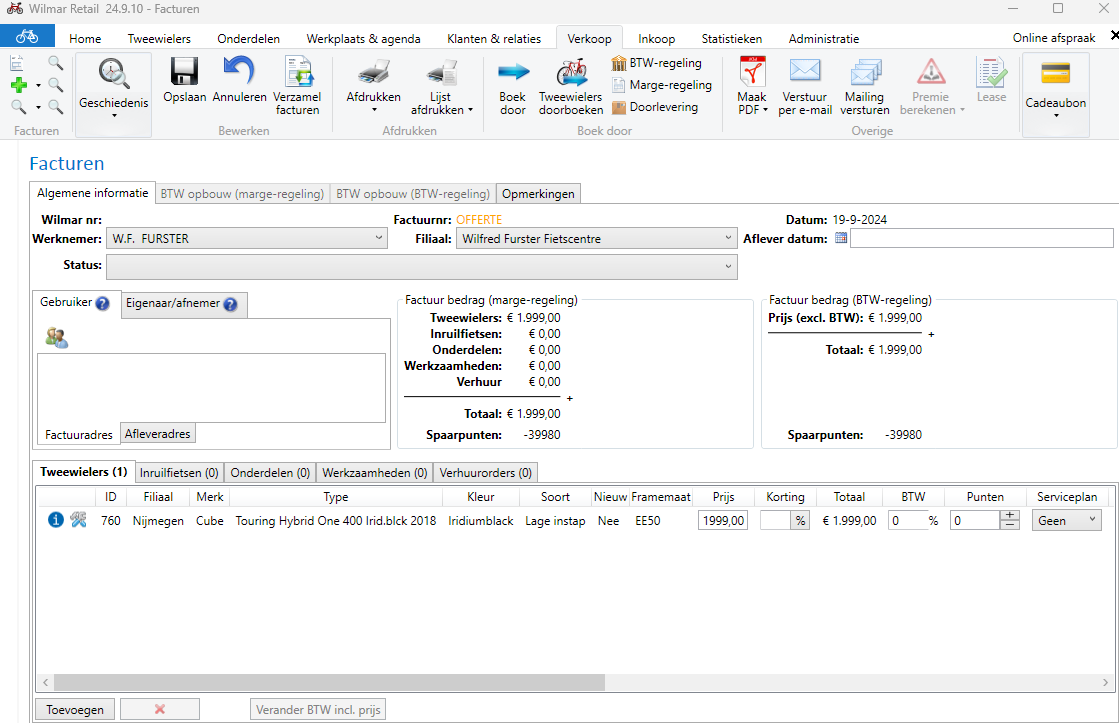Switch to the Inkoop ribbon tab

click(656, 39)
